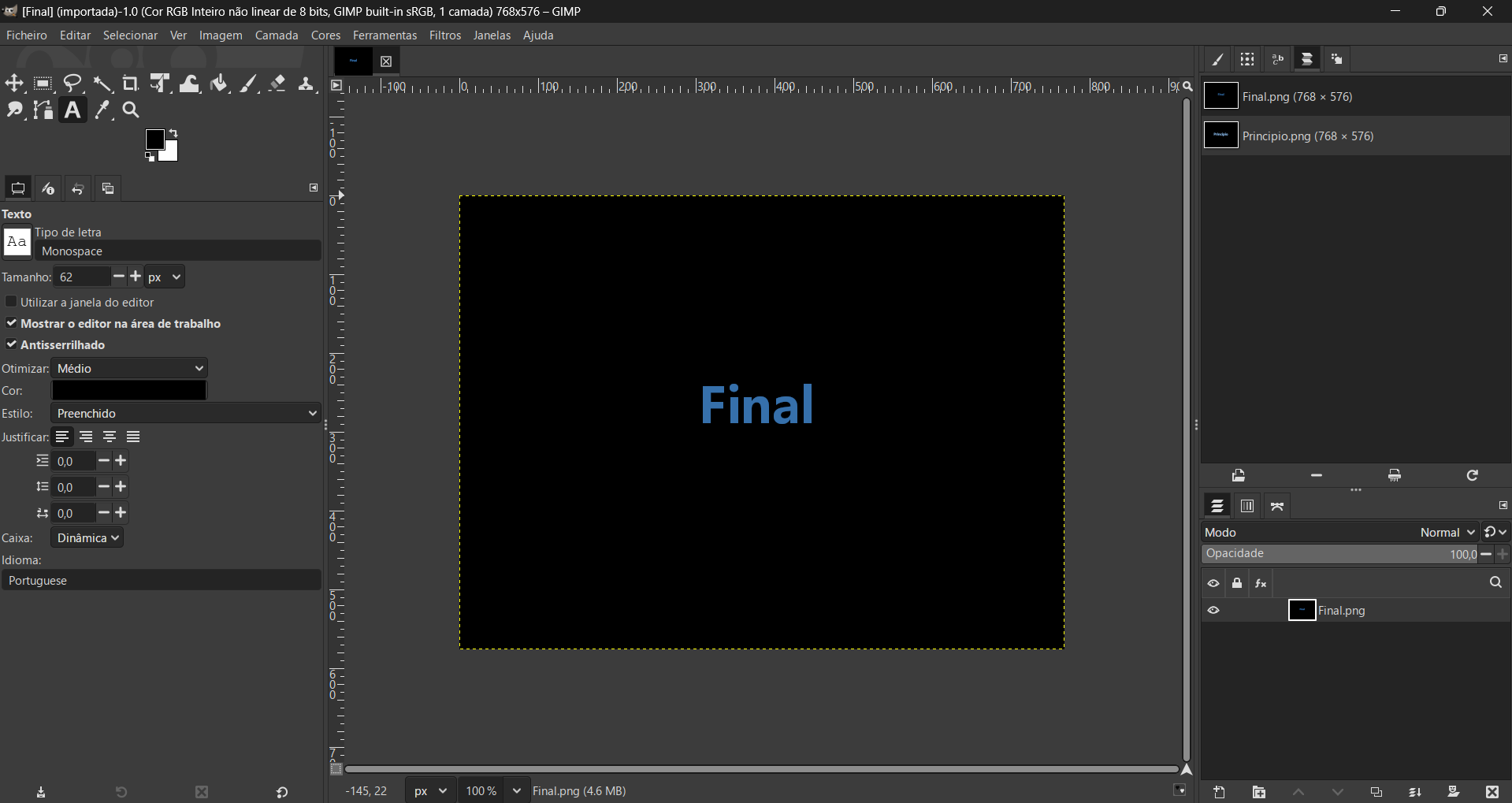This screenshot has height=803, width=1512.
Task: Set text justification to left
Action: coord(62,437)
